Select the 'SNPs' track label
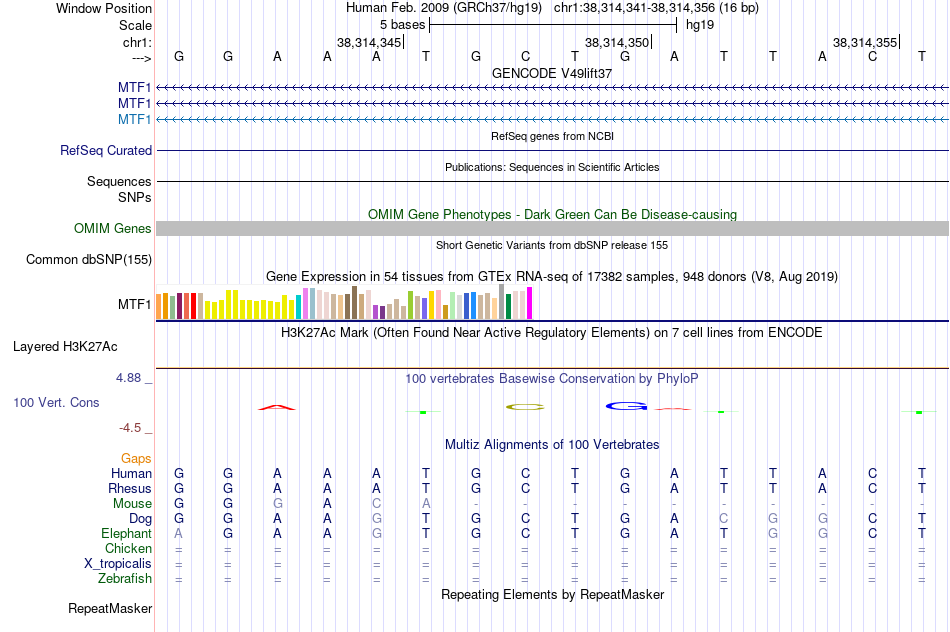Viewport: 950px width, 632px height. tap(135, 198)
